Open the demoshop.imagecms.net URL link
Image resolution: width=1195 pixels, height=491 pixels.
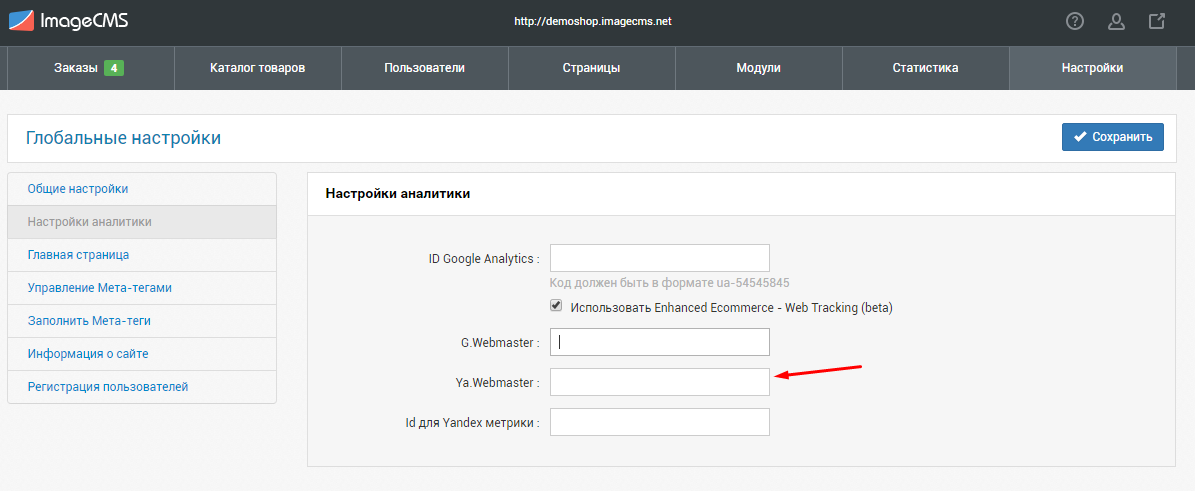click(593, 22)
